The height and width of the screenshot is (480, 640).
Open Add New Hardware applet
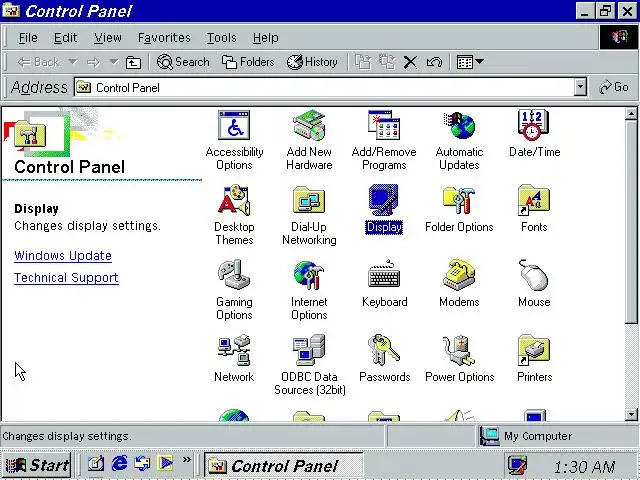309,140
